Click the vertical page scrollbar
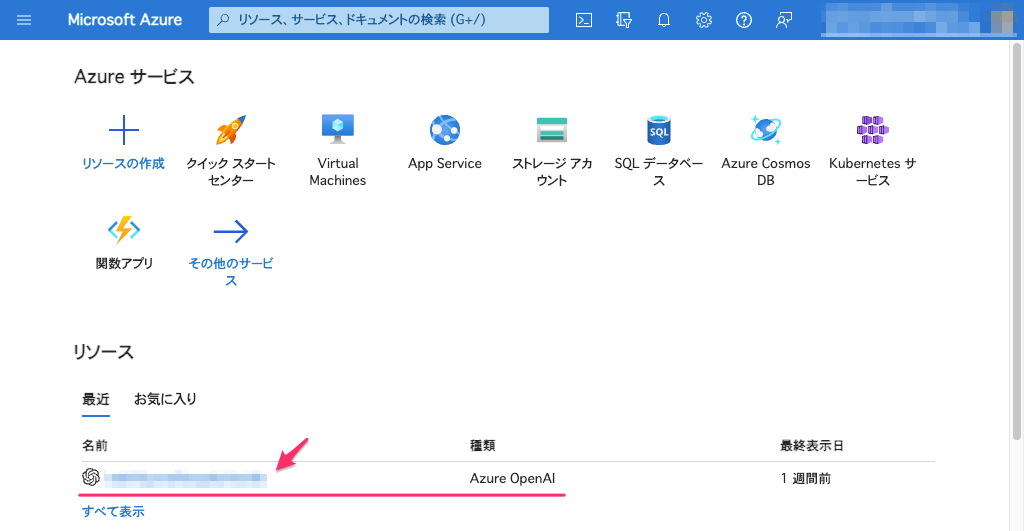This screenshot has width=1024, height=531. click(x=1016, y=242)
